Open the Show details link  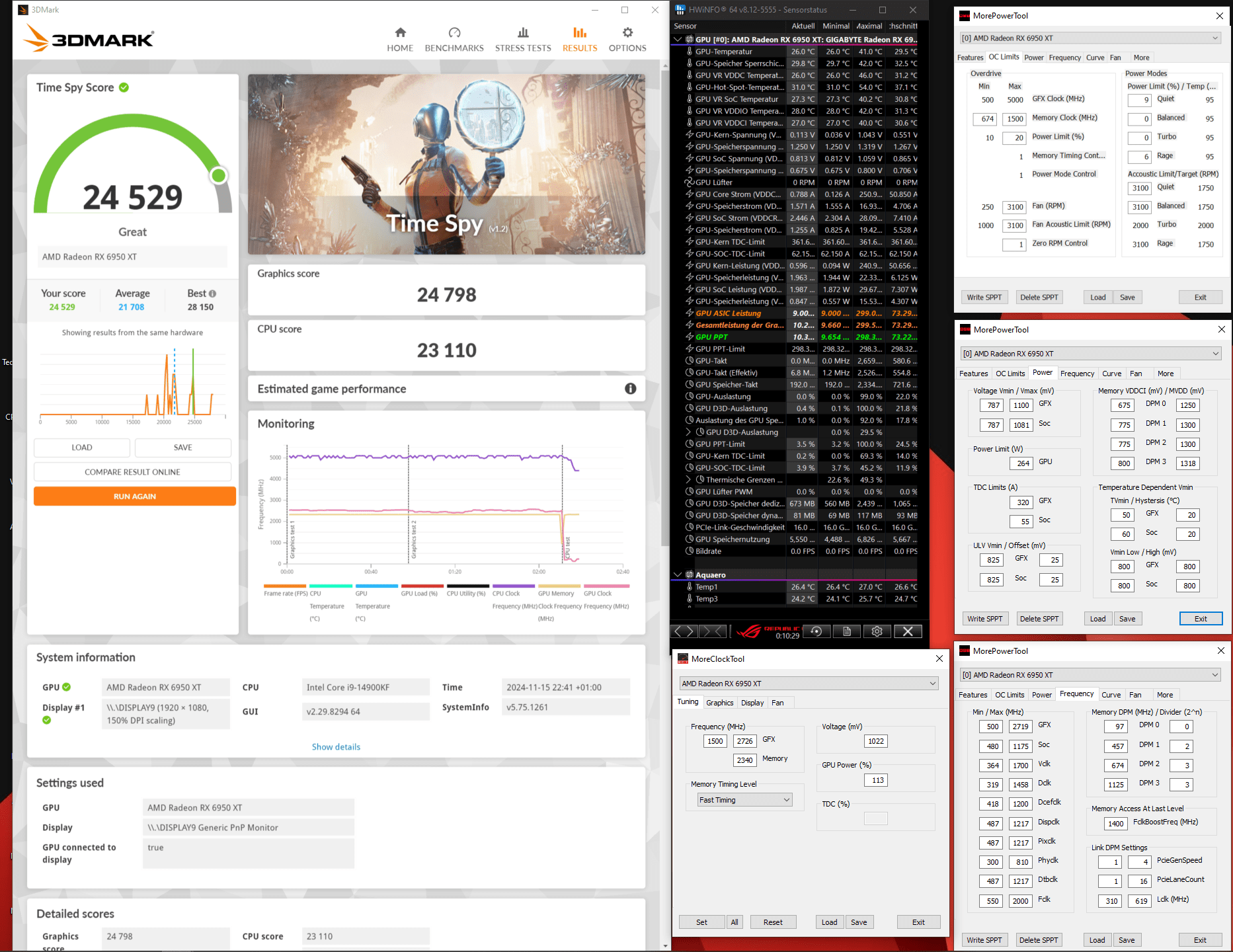coord(336,747)
